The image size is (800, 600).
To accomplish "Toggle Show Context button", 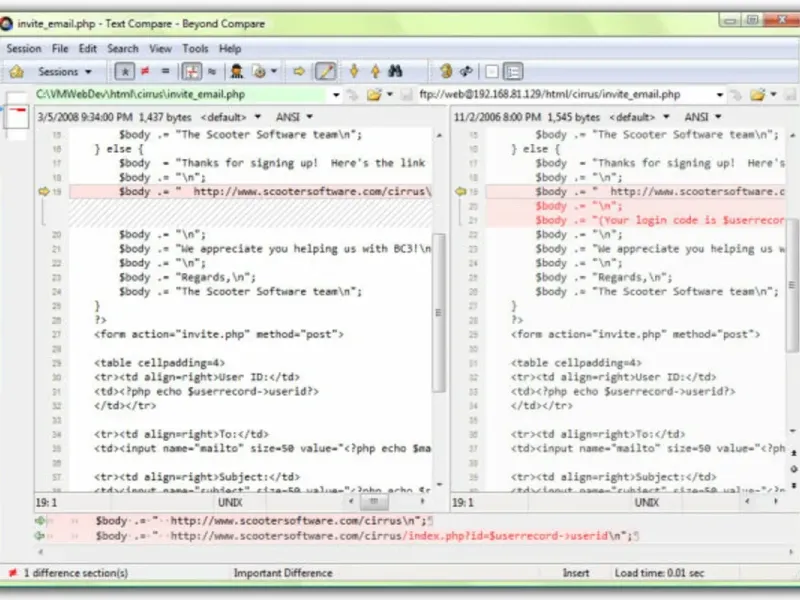I will [192, 71].
